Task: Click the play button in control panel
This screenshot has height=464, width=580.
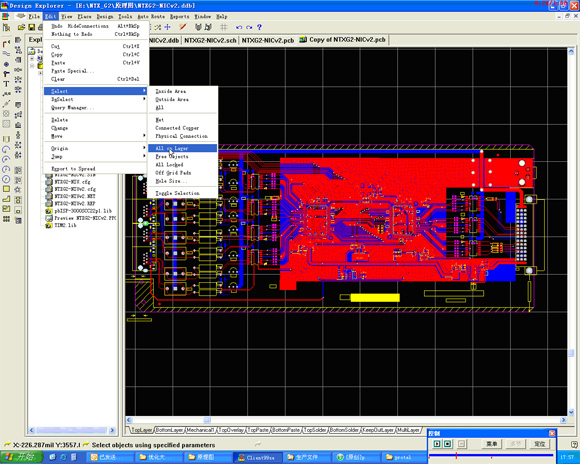Action: click(x=437, y=444)
